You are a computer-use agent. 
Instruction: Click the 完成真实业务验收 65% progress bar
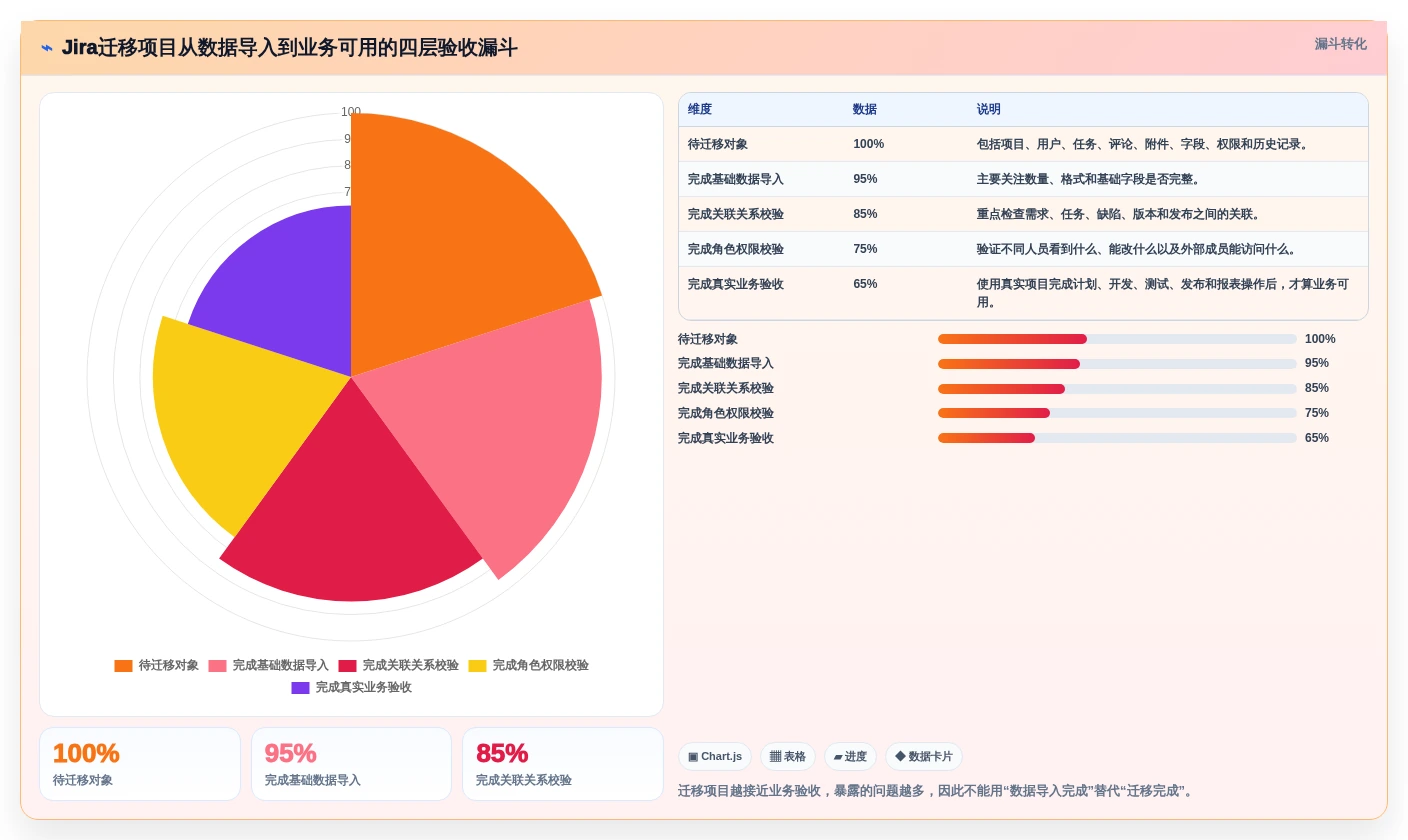click(x=1117, y=438)
